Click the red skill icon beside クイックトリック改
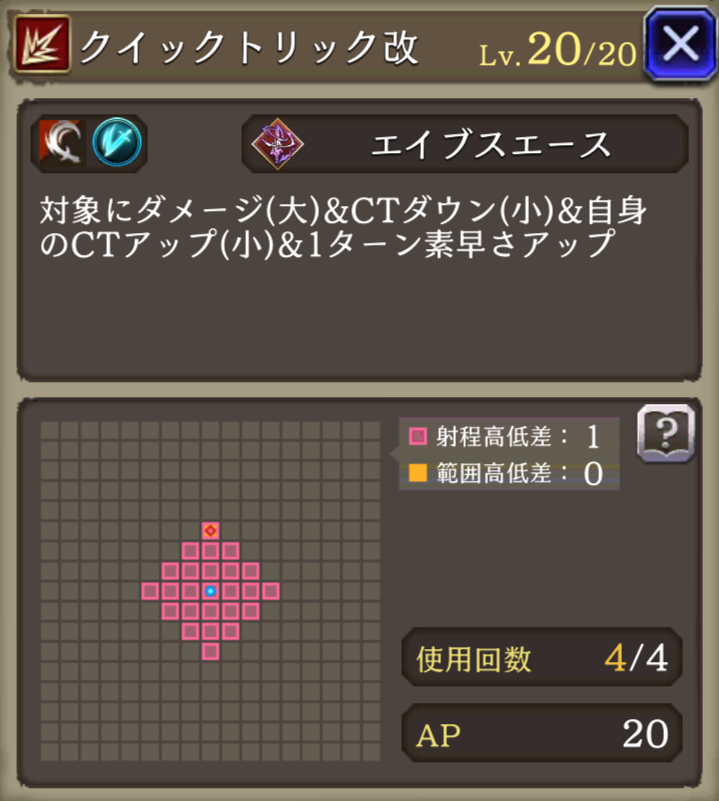 tap(42, 43)
